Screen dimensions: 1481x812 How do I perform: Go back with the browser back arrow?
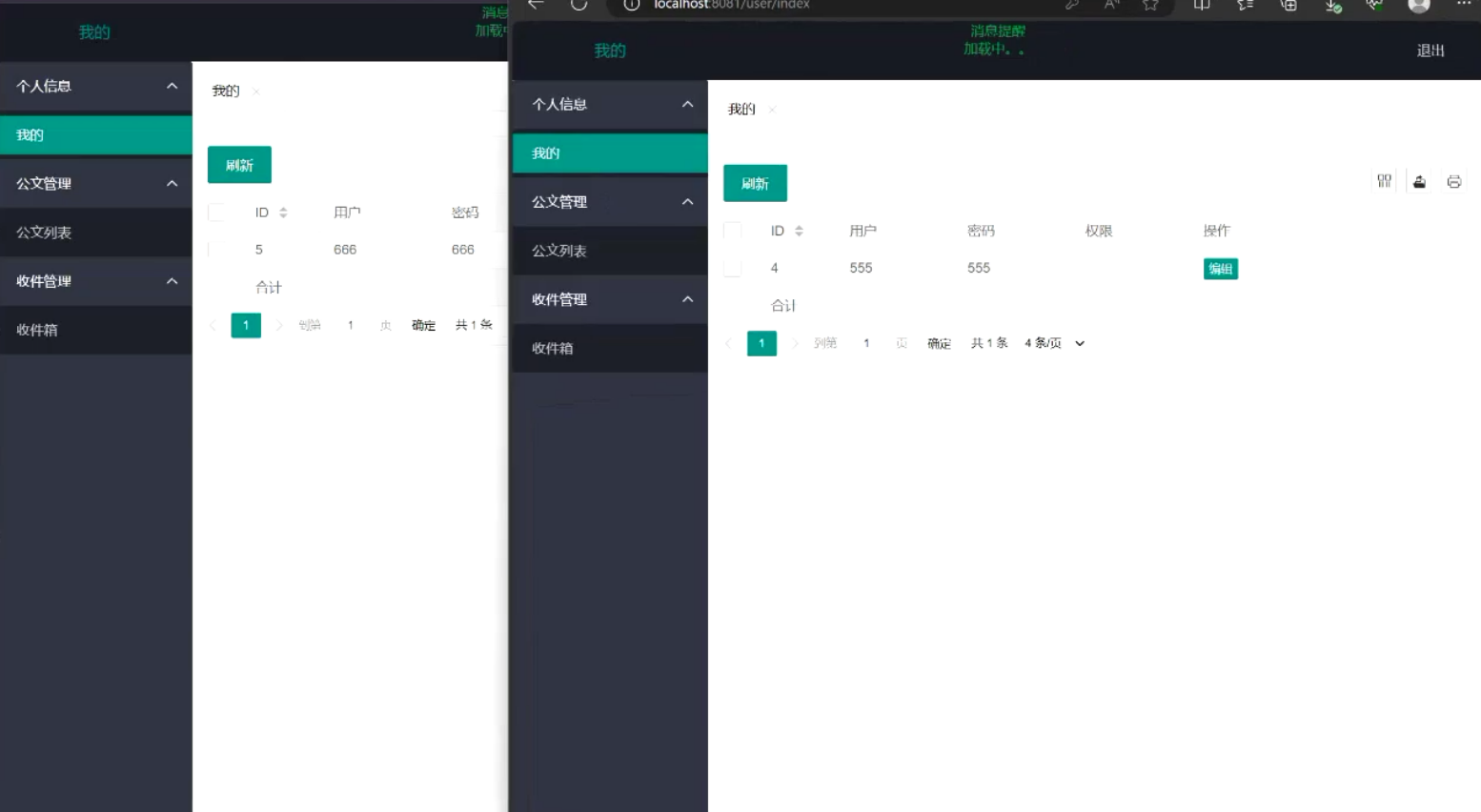click(x=536, y=5)
